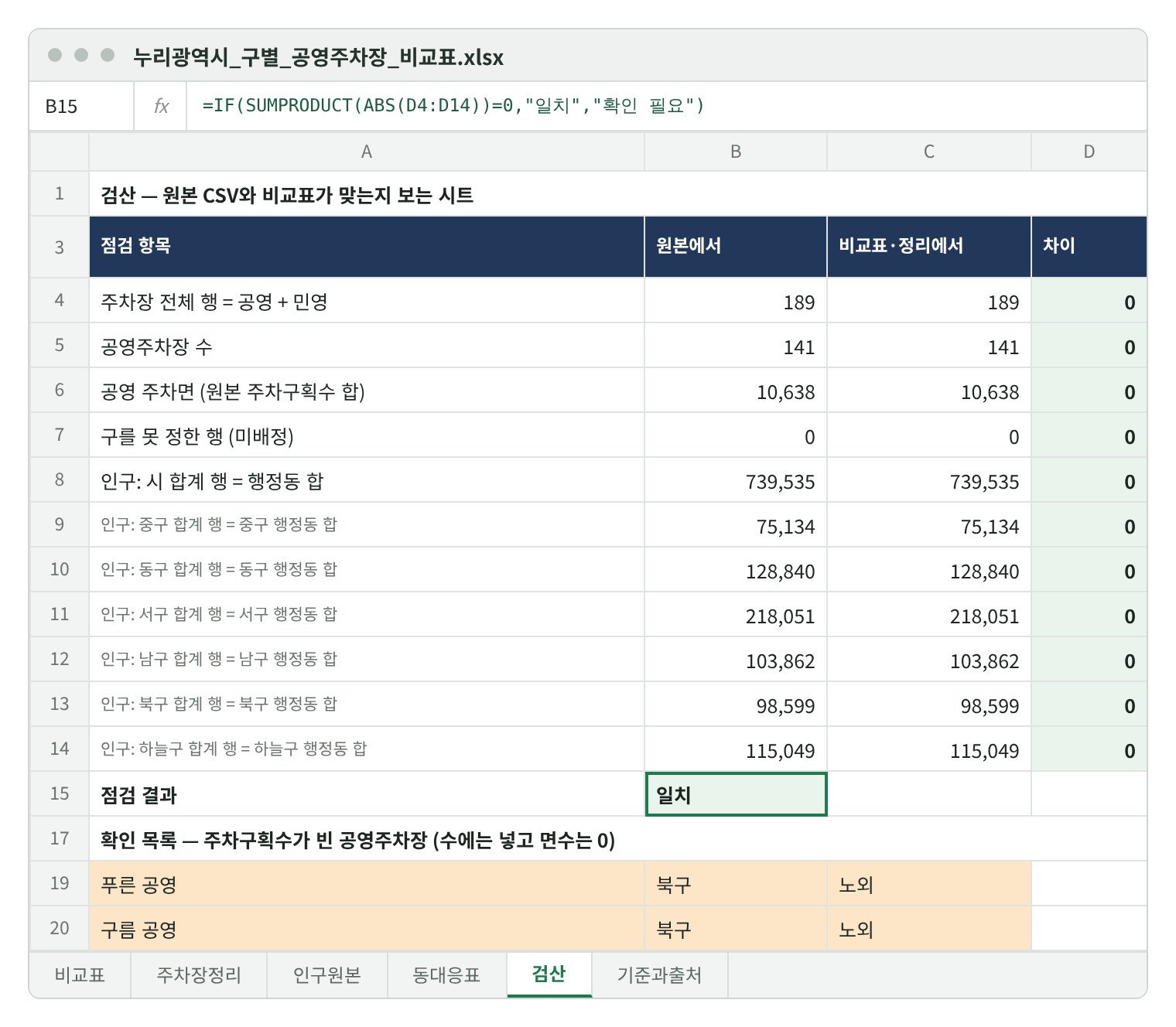Screen dimensions: 1176x1027
Task: Click the 차이 header cell
Action: point(1089,247)
